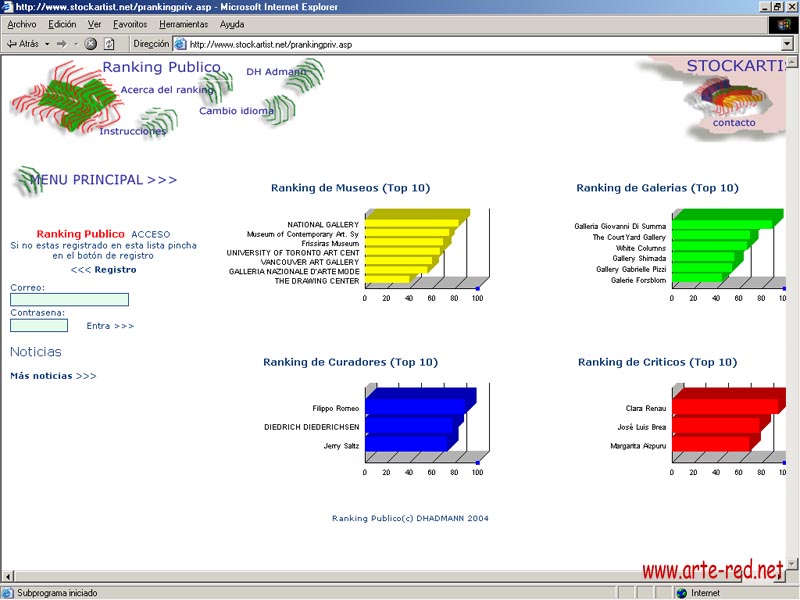Click the forward arrow in toolbar

pyautogui.click(x=61, y=44)
